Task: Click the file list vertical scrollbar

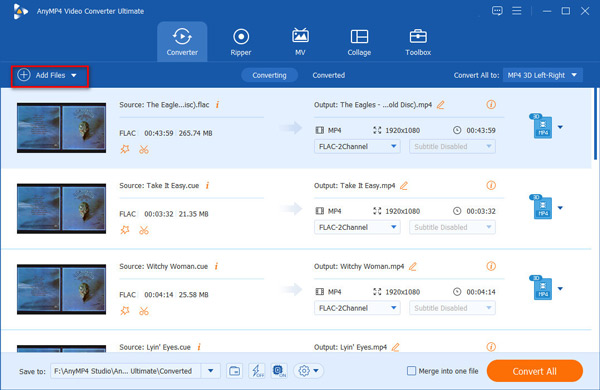Action: [x=595, y=124]
